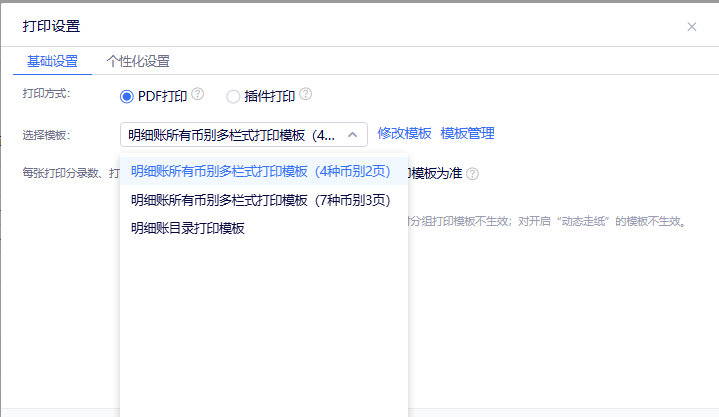Image resolution: width=719 pixels, height=417 pixels.
Task: Click help icon next to PDF打印
Action: coord(198,94)
